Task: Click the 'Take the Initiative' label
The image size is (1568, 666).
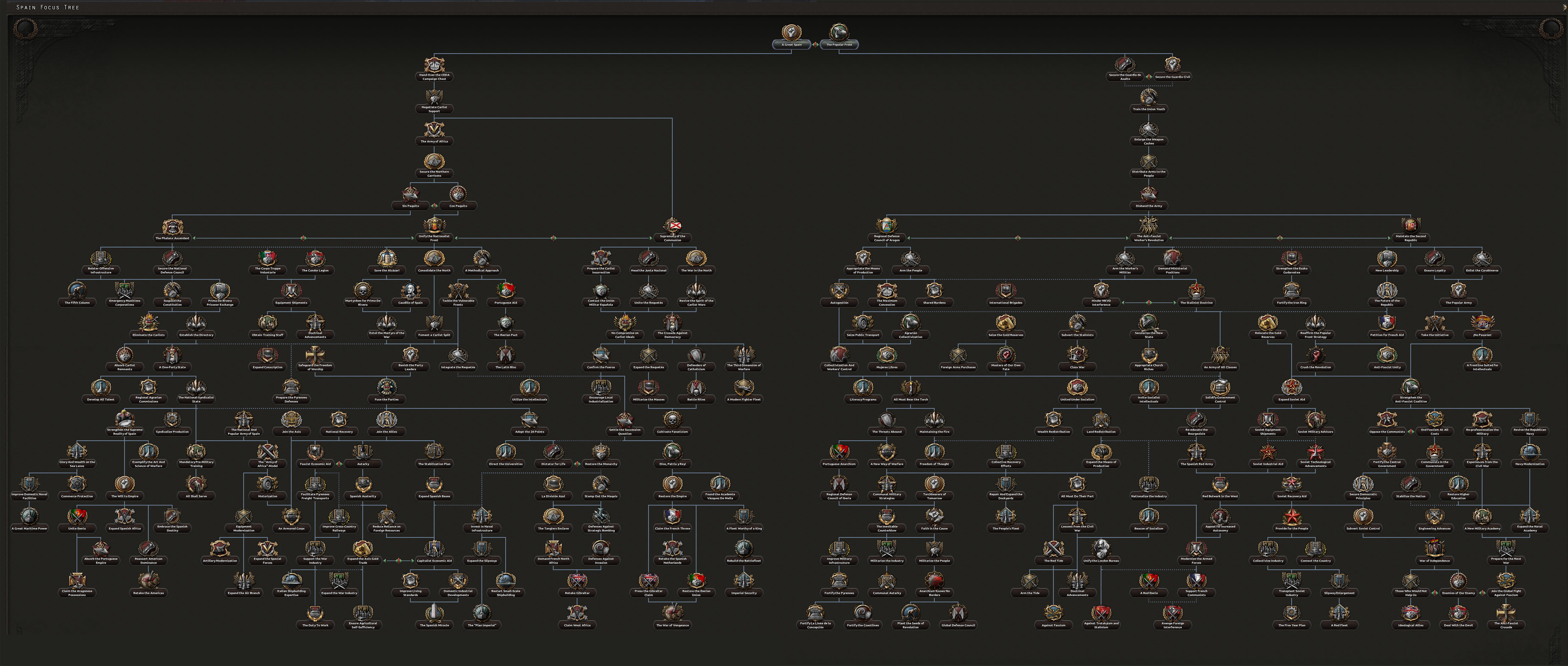Action: (1435, 335)
